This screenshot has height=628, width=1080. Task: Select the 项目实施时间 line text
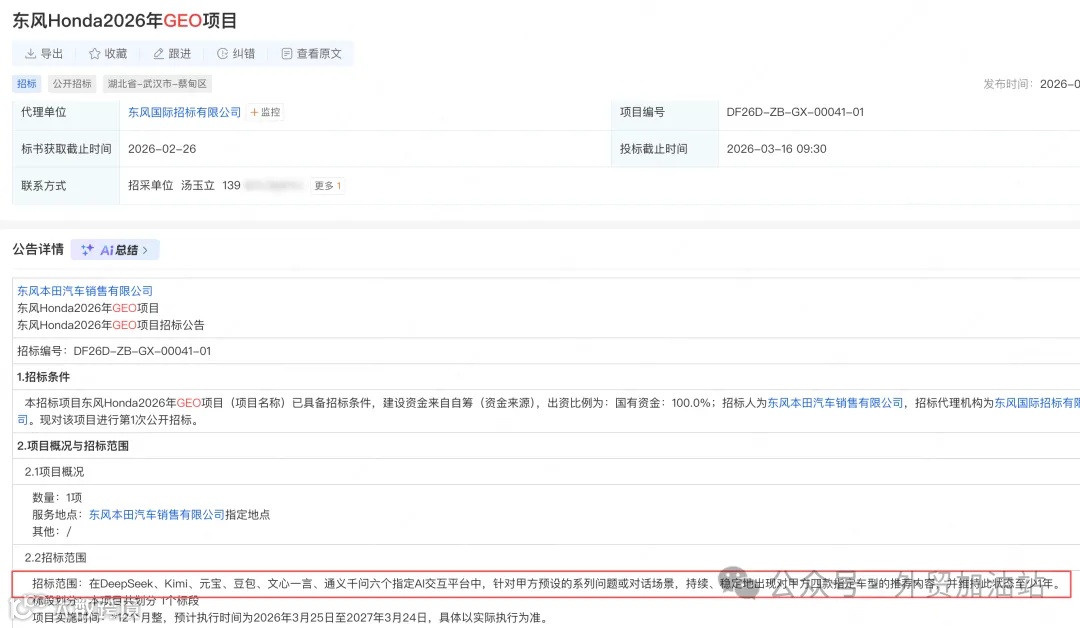coord(290,618)
